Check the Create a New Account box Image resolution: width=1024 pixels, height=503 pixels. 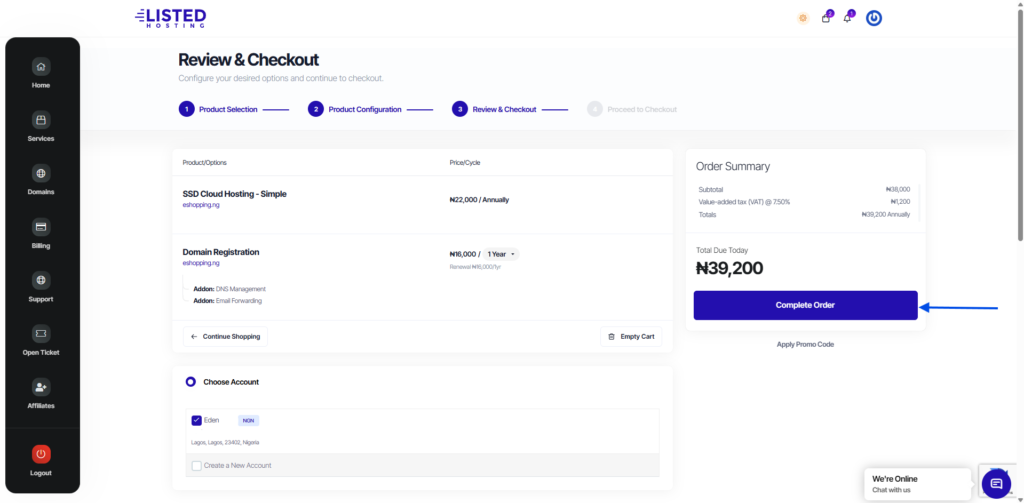(196, 465)
